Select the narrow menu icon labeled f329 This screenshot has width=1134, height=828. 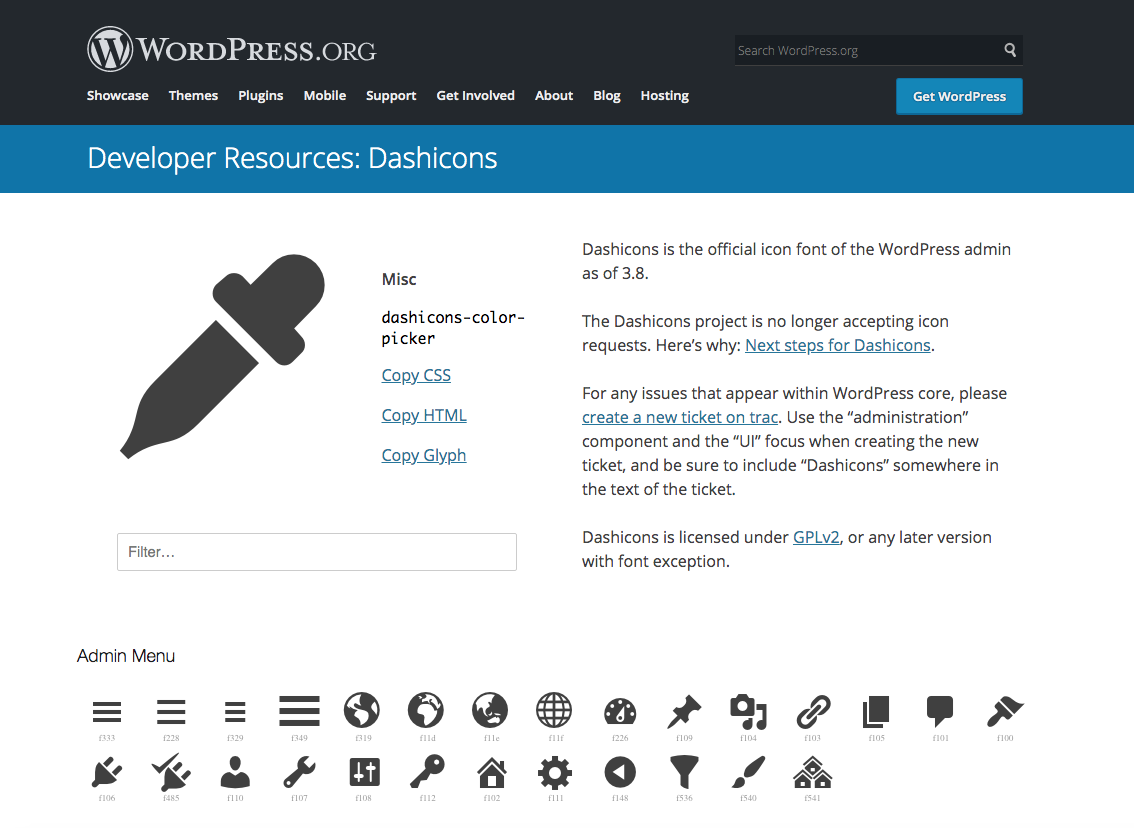[x=235, y=712]
